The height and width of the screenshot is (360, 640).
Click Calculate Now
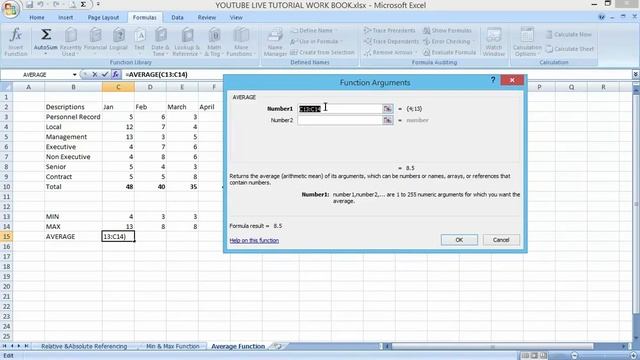pyautogui.click(x=569, y=35)
